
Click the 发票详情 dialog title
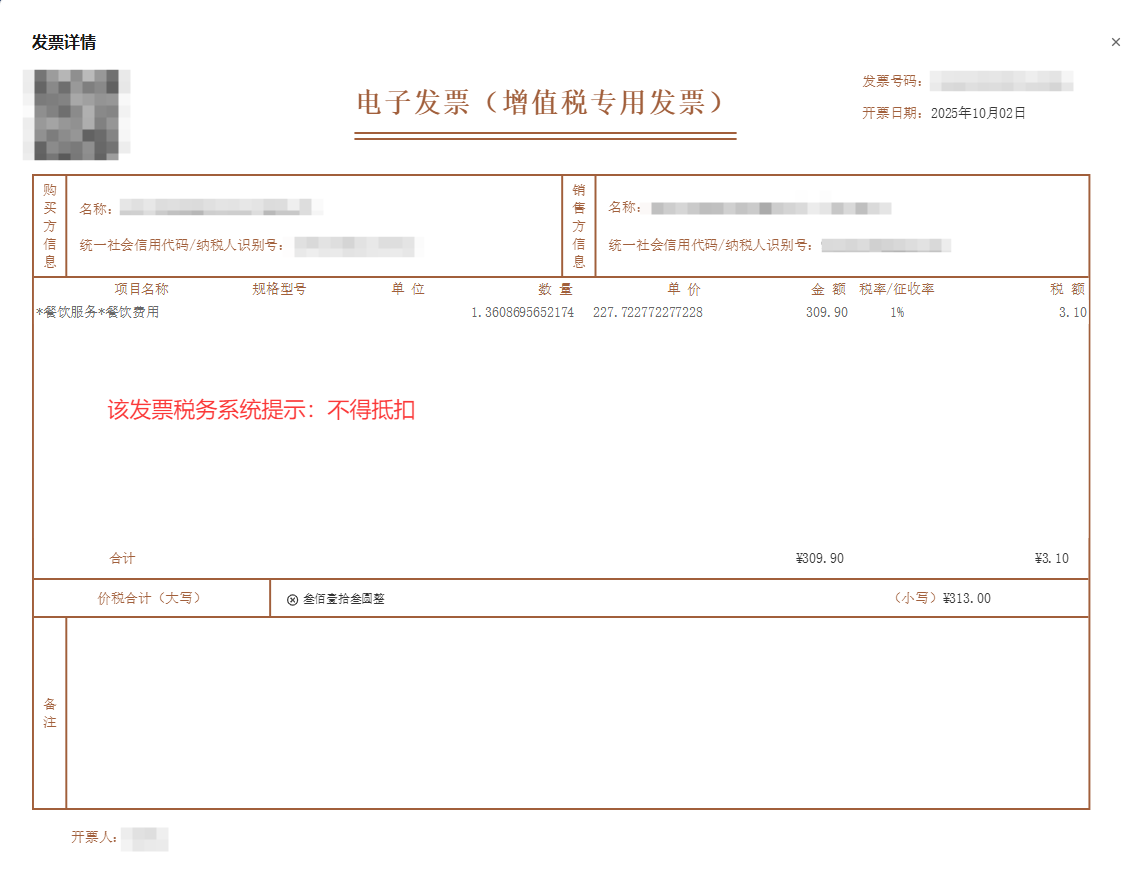[x=64, y=42]
